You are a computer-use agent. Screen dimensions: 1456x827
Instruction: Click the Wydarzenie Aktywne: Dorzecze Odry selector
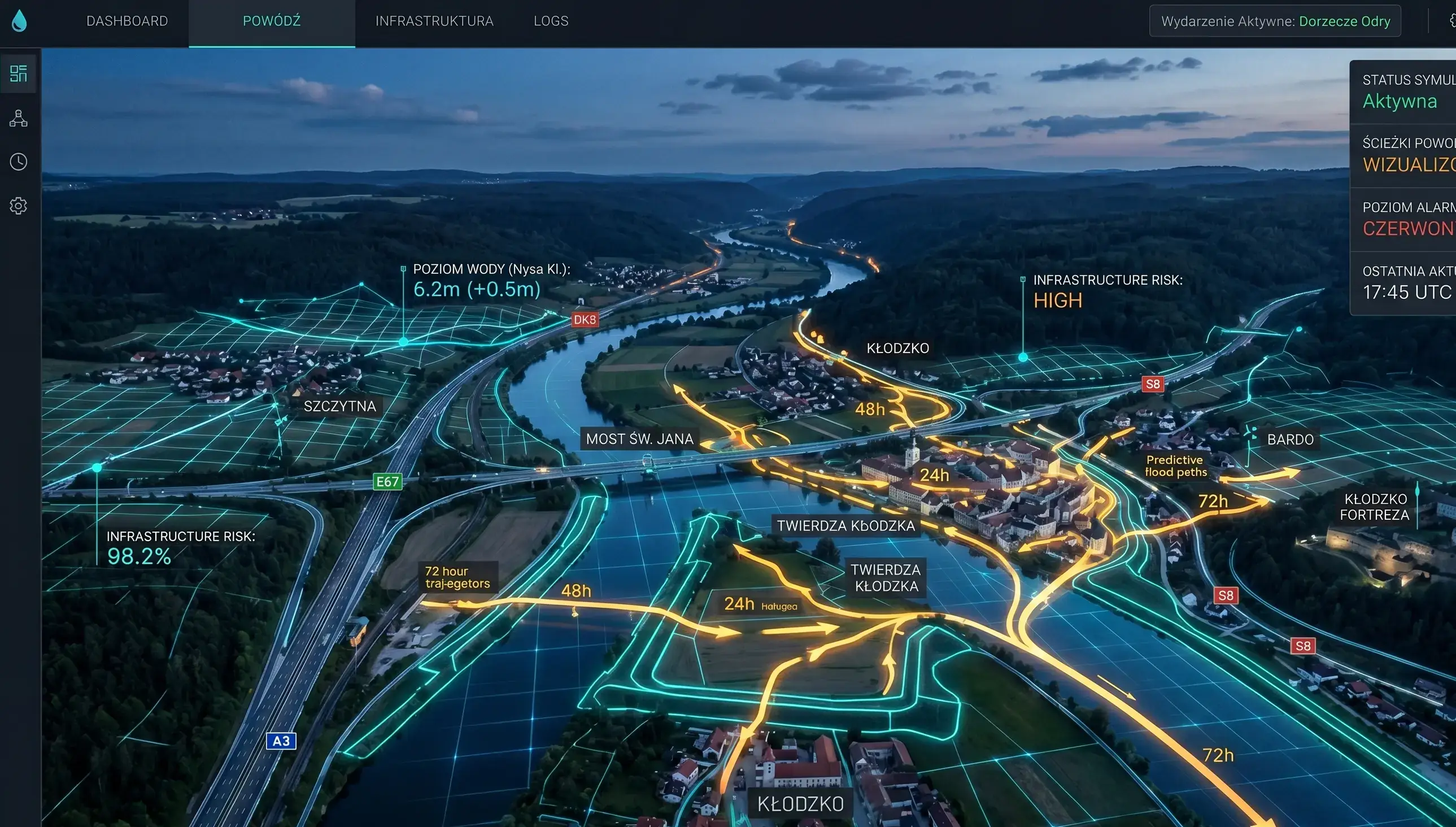coord(1275,21)
